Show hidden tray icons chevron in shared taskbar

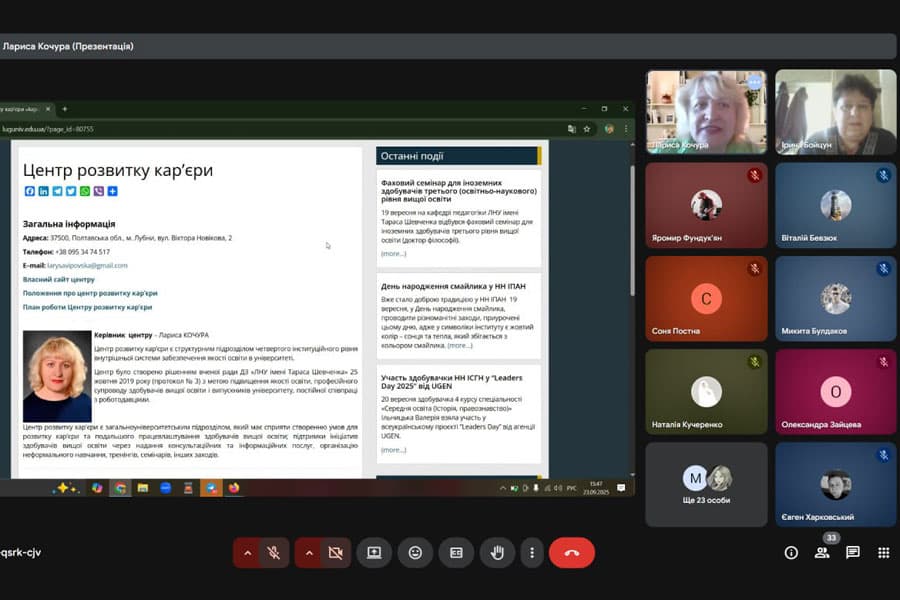tap(503, 488)
